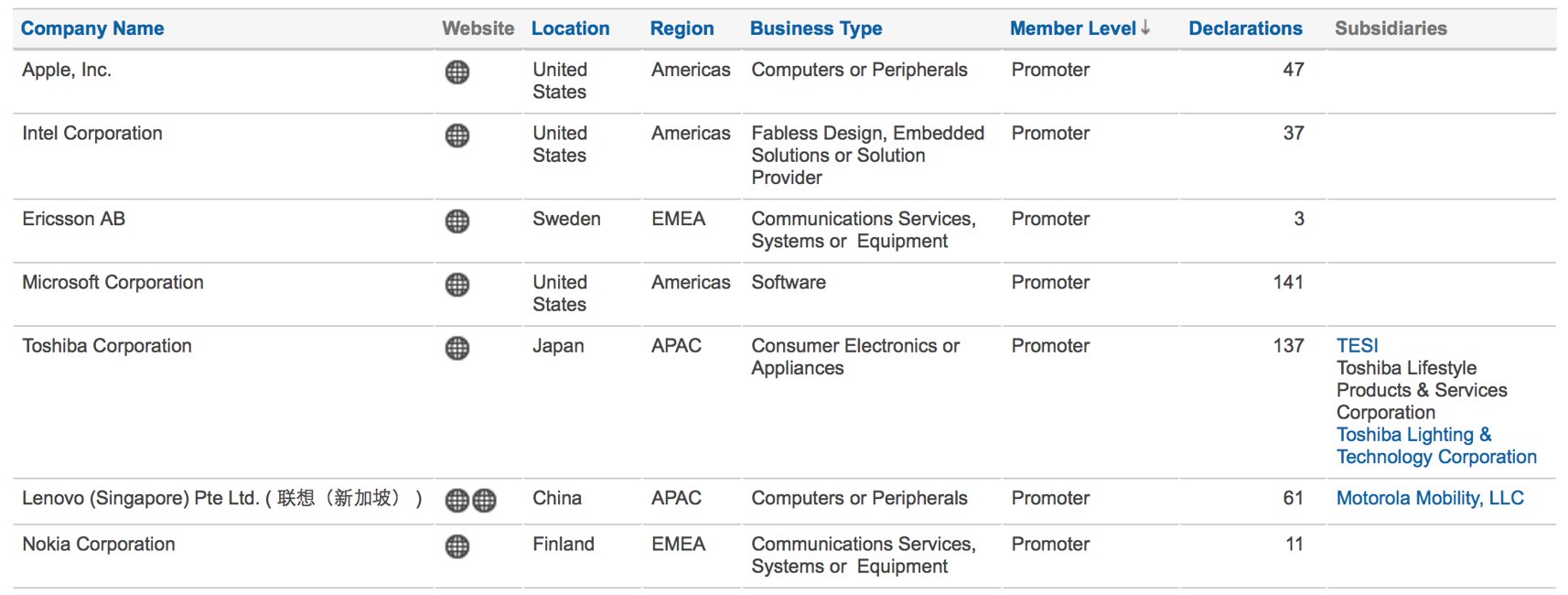
Task: Click Toshiba Corporation website globe icon
Action: click(x=456, y=348)
